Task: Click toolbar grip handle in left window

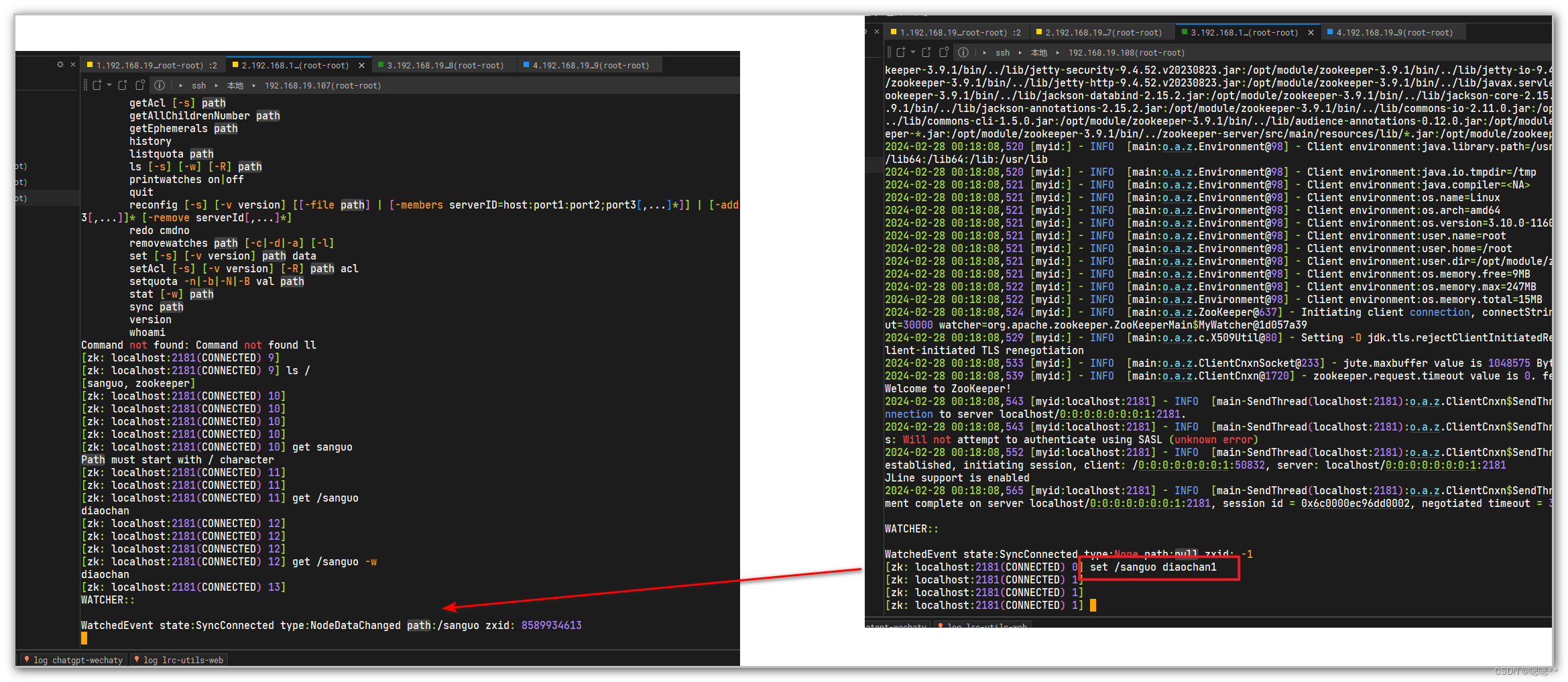Action: tap(85, 85)
